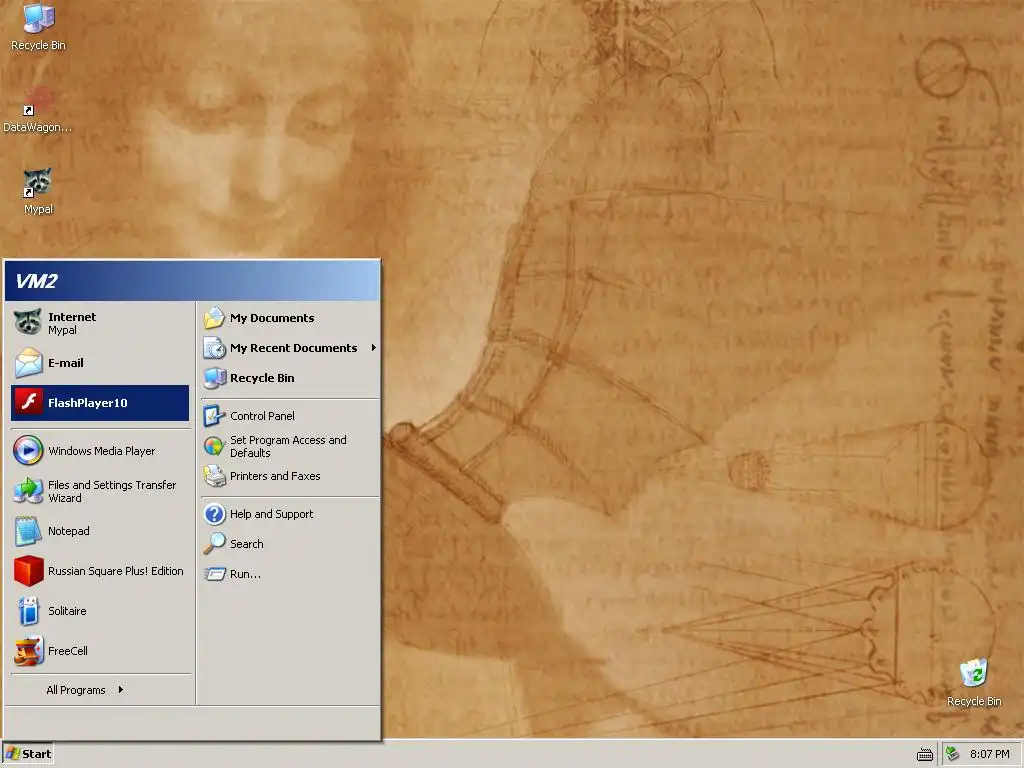This screenshot has height=768, width=1024.
Task: Click the Notepad icon
Action: [28, 531]
